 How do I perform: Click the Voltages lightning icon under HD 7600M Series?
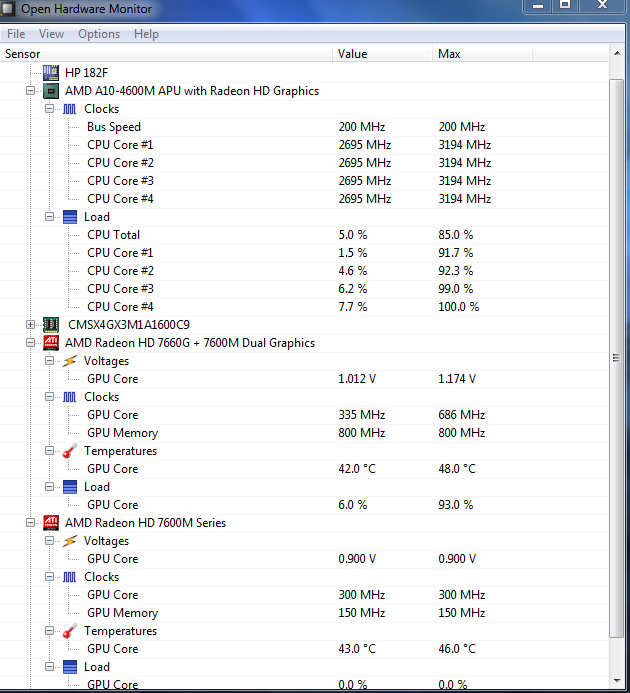[x=70, y=541]
